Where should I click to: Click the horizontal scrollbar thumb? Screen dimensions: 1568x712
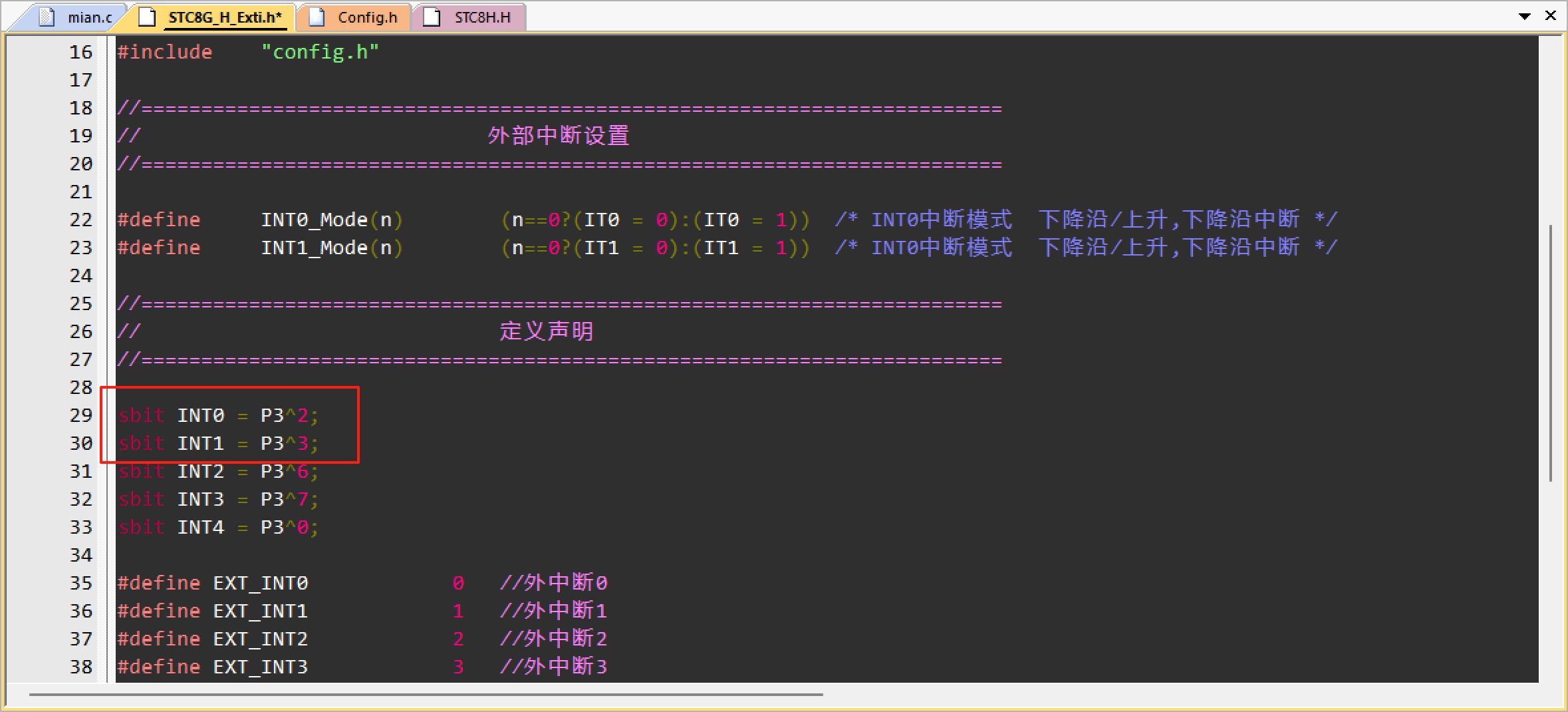(x=426, y=695)
